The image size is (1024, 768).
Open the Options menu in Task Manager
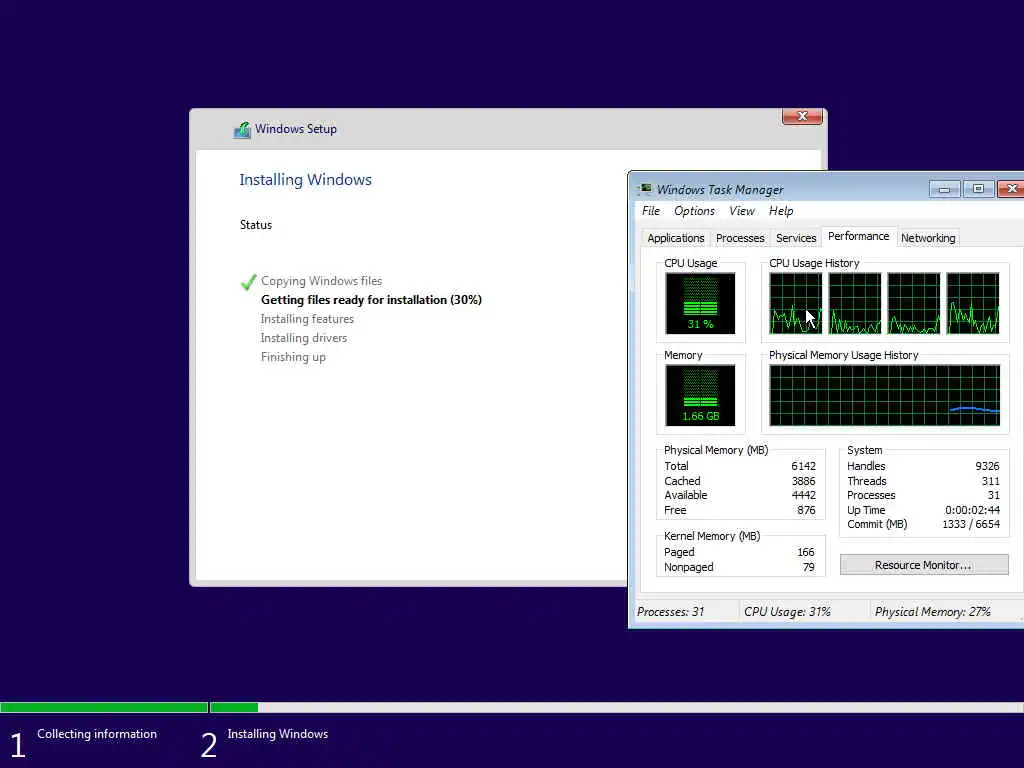pyautogui.click(x=694, y=211)
